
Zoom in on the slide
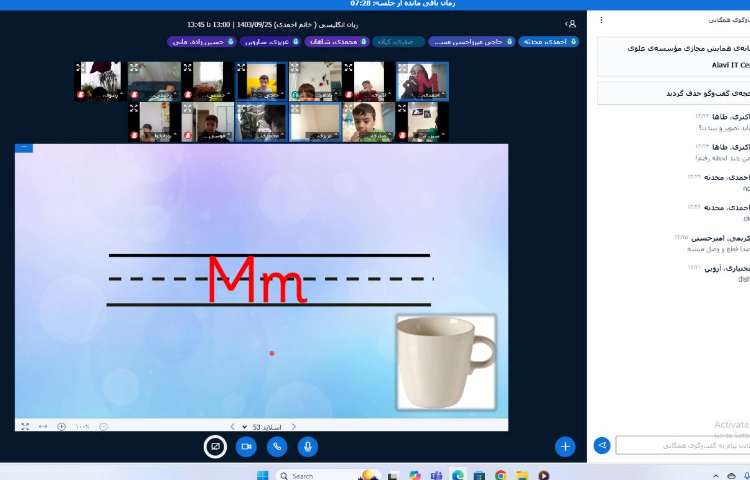pyautogui.click(x=61, y=426)
